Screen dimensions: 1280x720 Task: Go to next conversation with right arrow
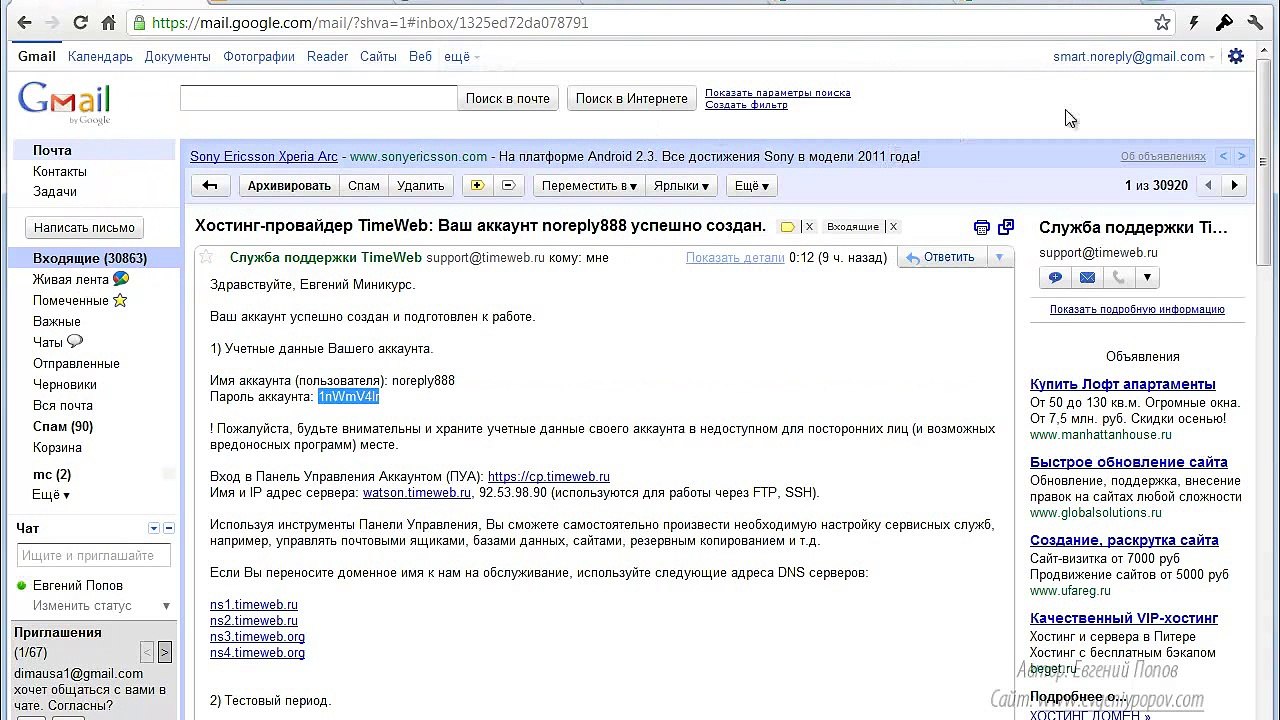tap(1235, 185)
